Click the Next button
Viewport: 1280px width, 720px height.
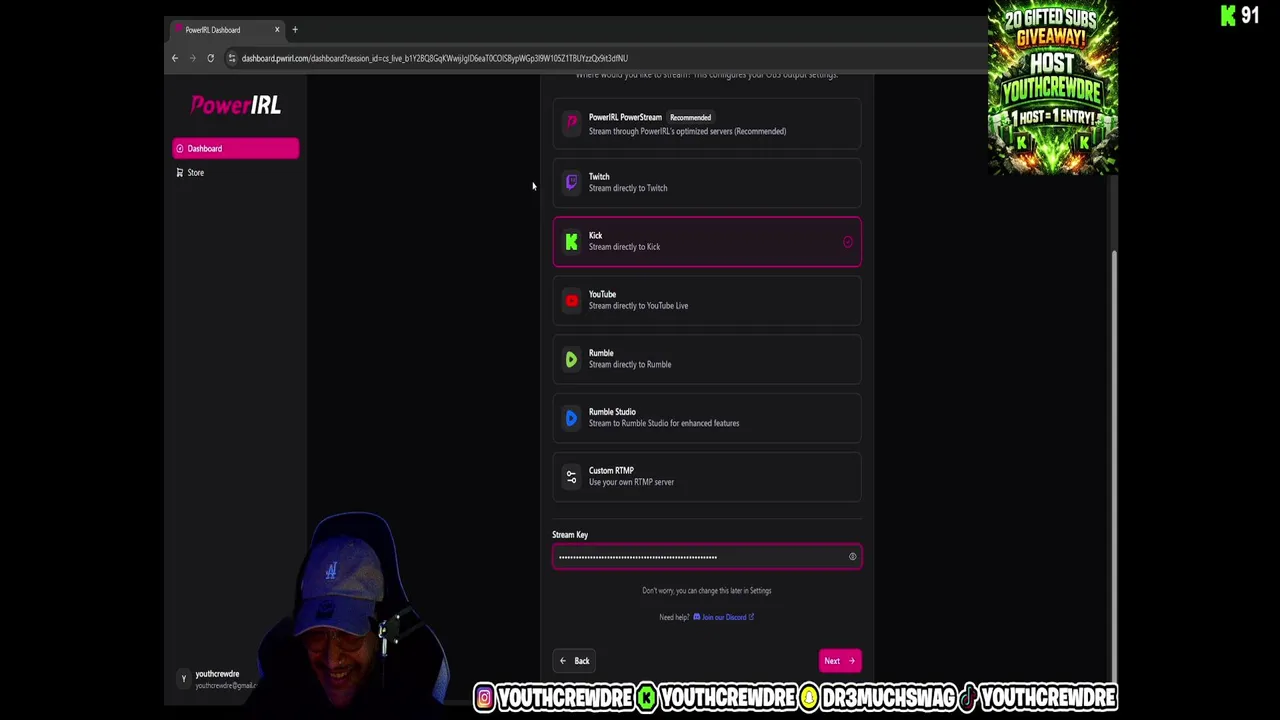click(x=840, y=661)
